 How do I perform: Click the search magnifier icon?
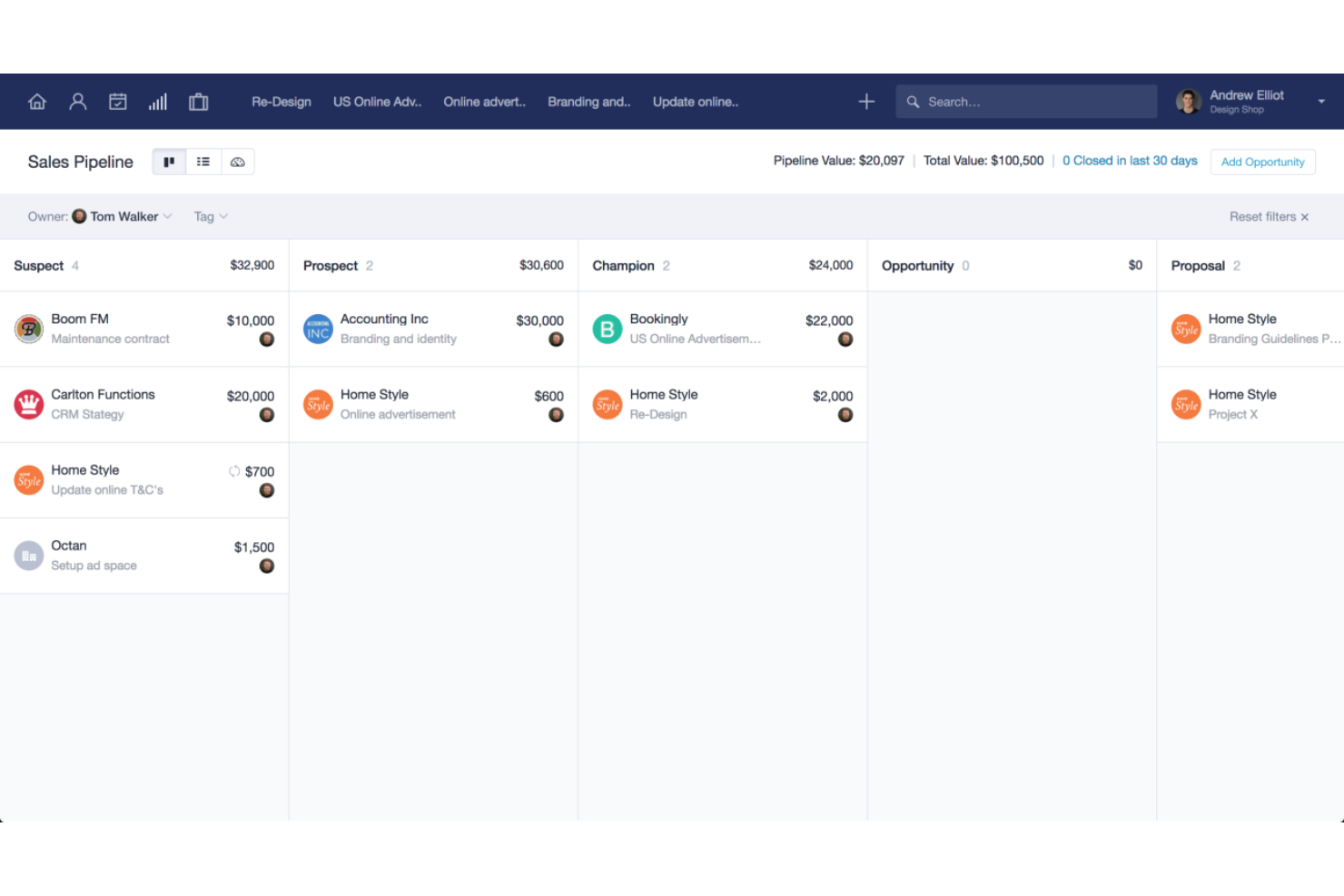[914, 102]
